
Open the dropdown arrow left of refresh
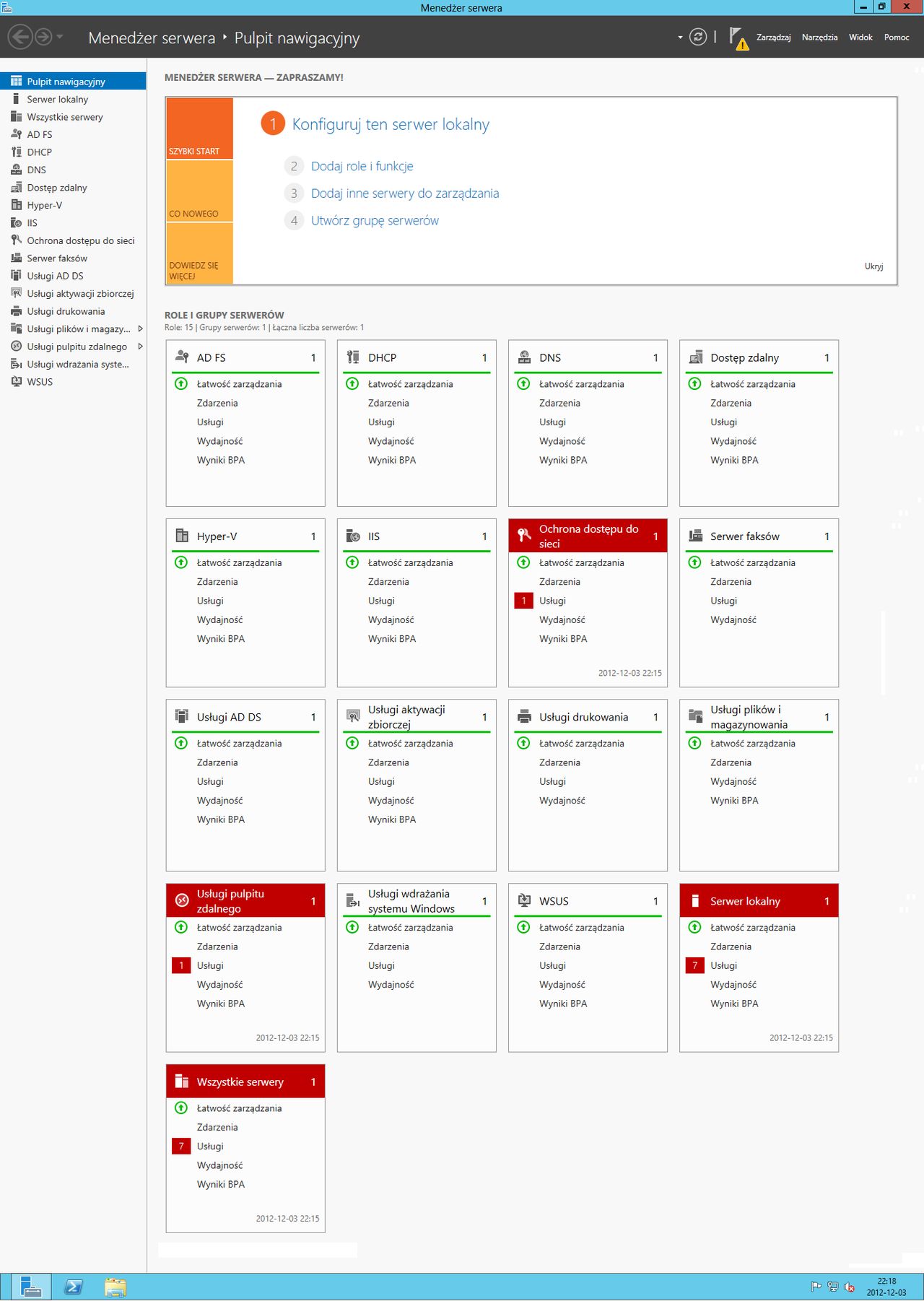[x=680, y=37]
